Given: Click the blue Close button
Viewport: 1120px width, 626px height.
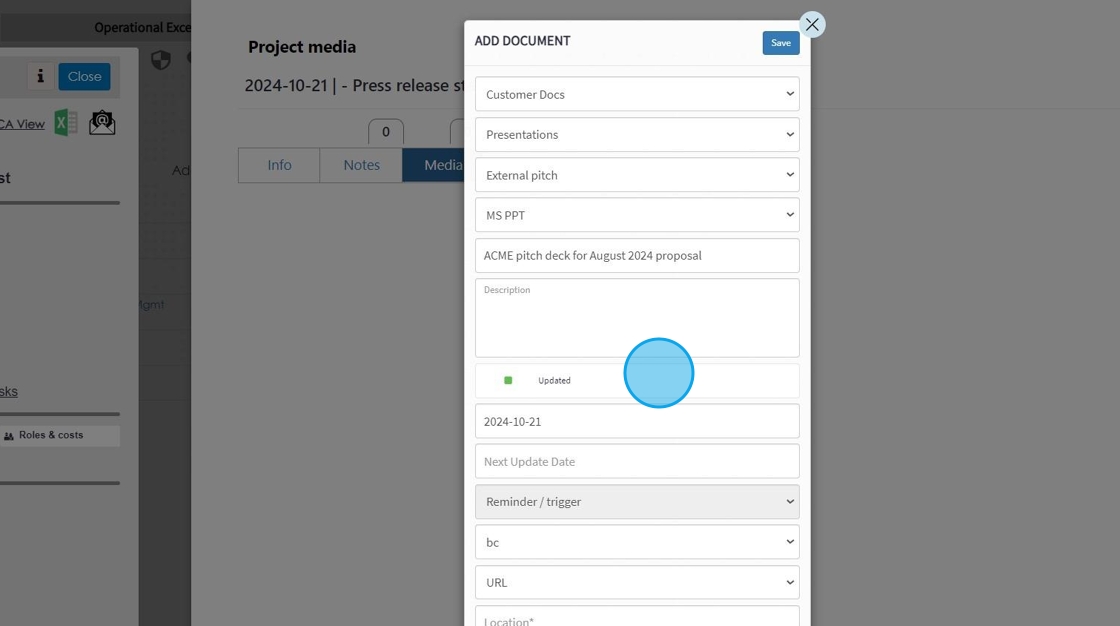Looking at the screenshot, I should [84, 76].
